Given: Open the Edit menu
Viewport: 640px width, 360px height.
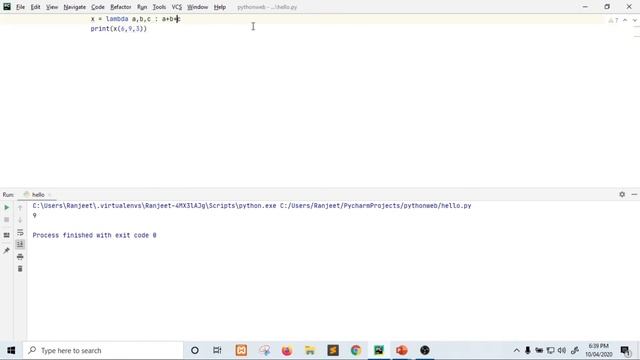Looking at the screenshot, I should click(36, 7).
